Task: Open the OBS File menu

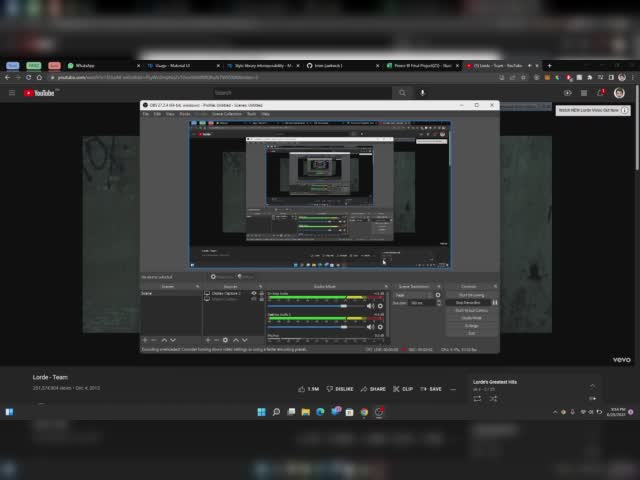Action: tap(146, 114)
